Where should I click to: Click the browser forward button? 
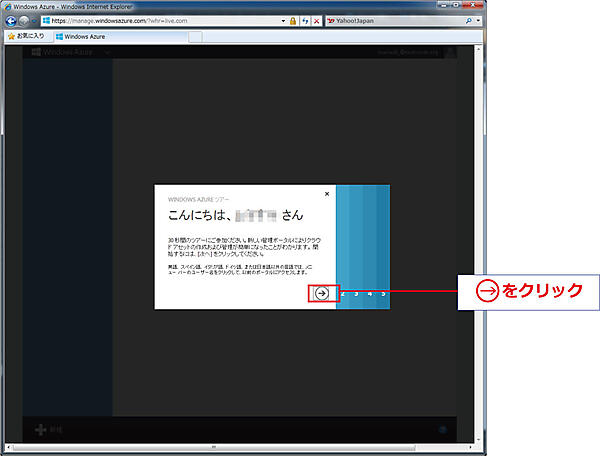pyautogui.click(x=24, y=21)
